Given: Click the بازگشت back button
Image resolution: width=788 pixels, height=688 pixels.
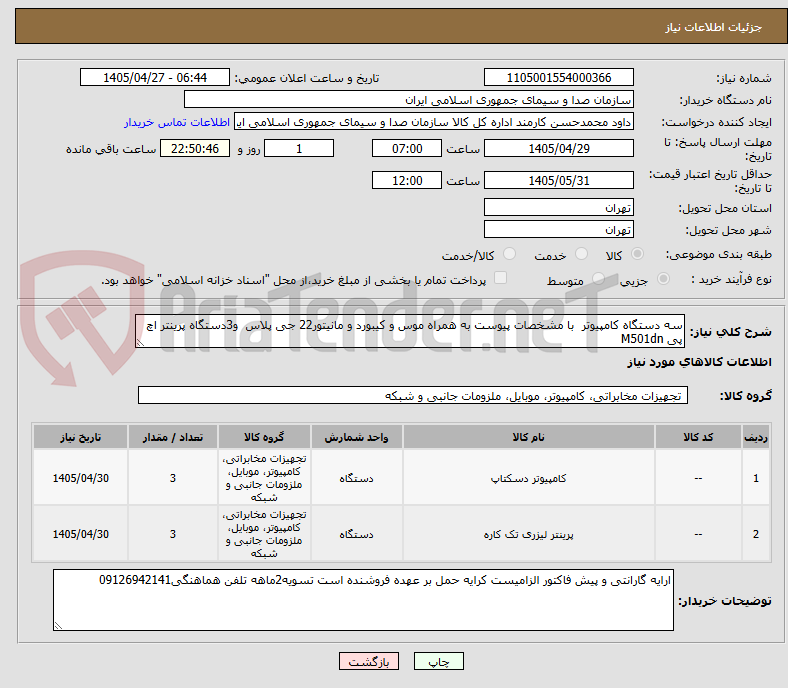Looking at the screenshot, I should pyautogui.click(x=369, y=661).
